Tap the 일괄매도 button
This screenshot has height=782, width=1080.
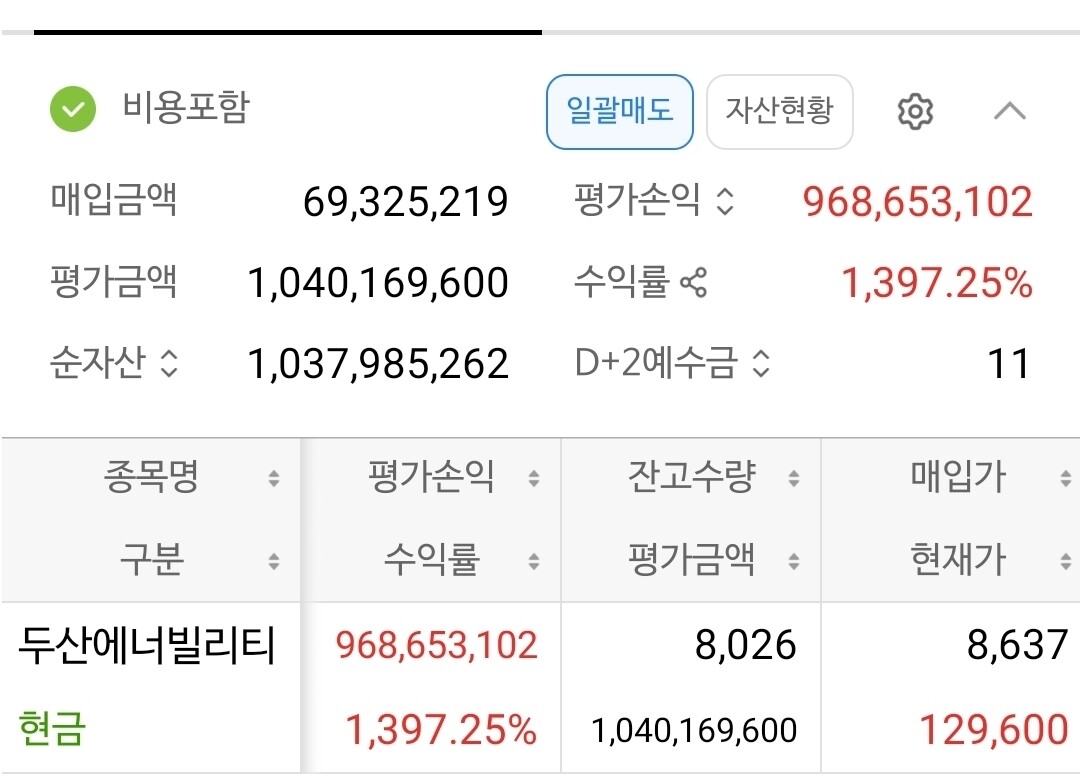pos(620,112)
